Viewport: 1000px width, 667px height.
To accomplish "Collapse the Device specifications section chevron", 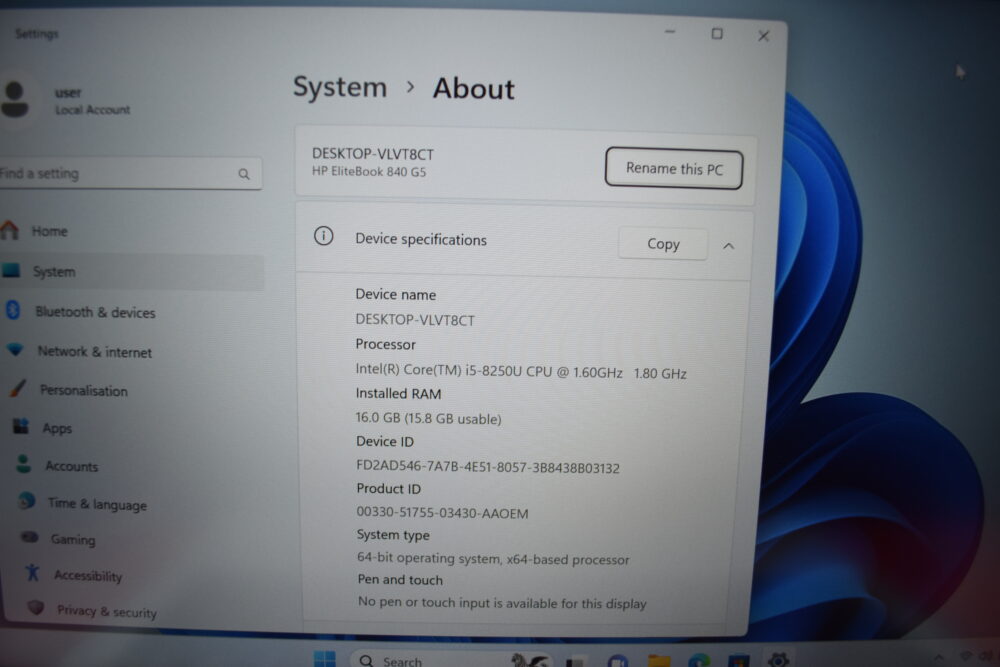I will click(728, 246).
